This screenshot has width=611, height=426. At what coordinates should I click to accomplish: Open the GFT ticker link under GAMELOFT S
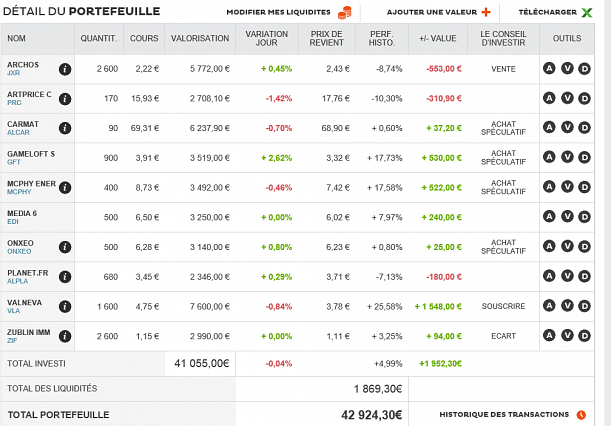tap(14, 162)
